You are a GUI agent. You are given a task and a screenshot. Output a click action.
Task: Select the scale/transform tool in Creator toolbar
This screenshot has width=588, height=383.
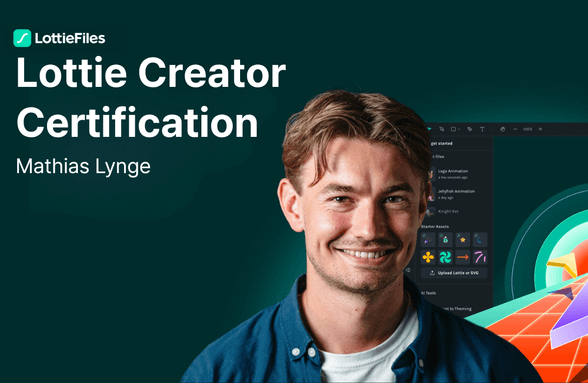click(442, 129)
